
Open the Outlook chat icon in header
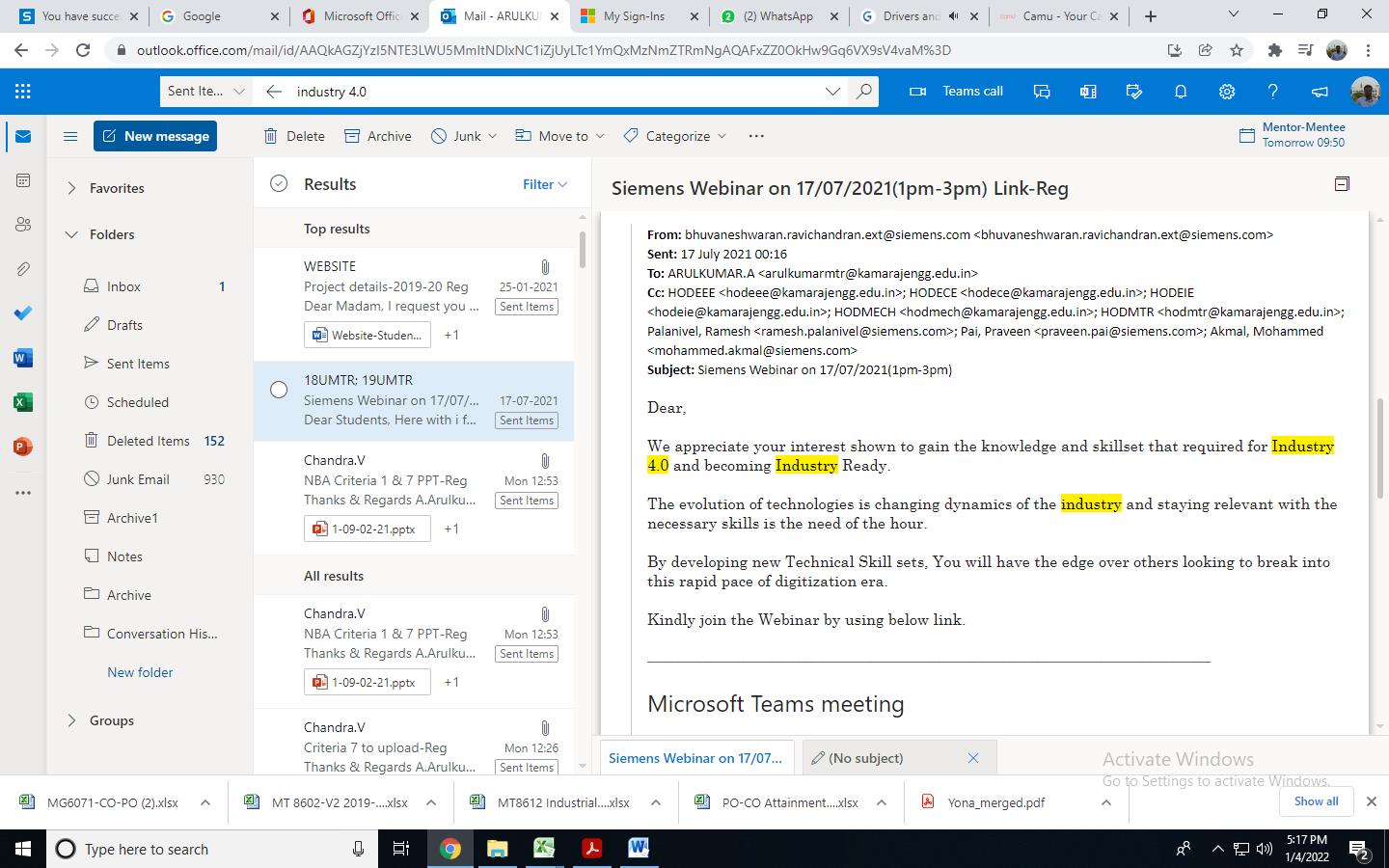1042,92
